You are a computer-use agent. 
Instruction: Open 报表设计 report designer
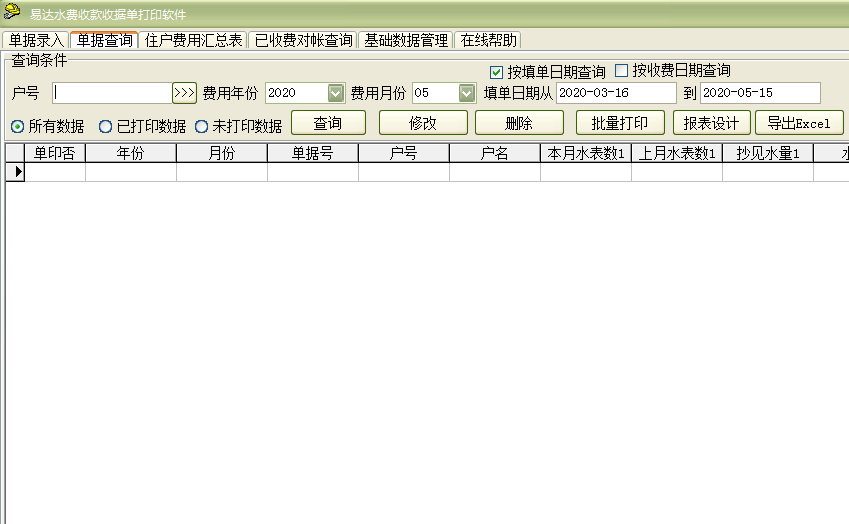coord(711,123)
